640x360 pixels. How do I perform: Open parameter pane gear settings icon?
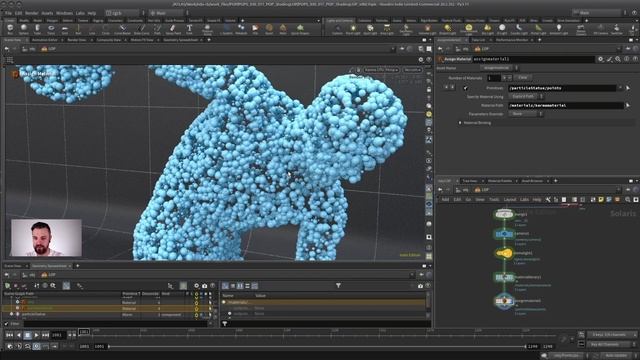click(x=600, y=59)
